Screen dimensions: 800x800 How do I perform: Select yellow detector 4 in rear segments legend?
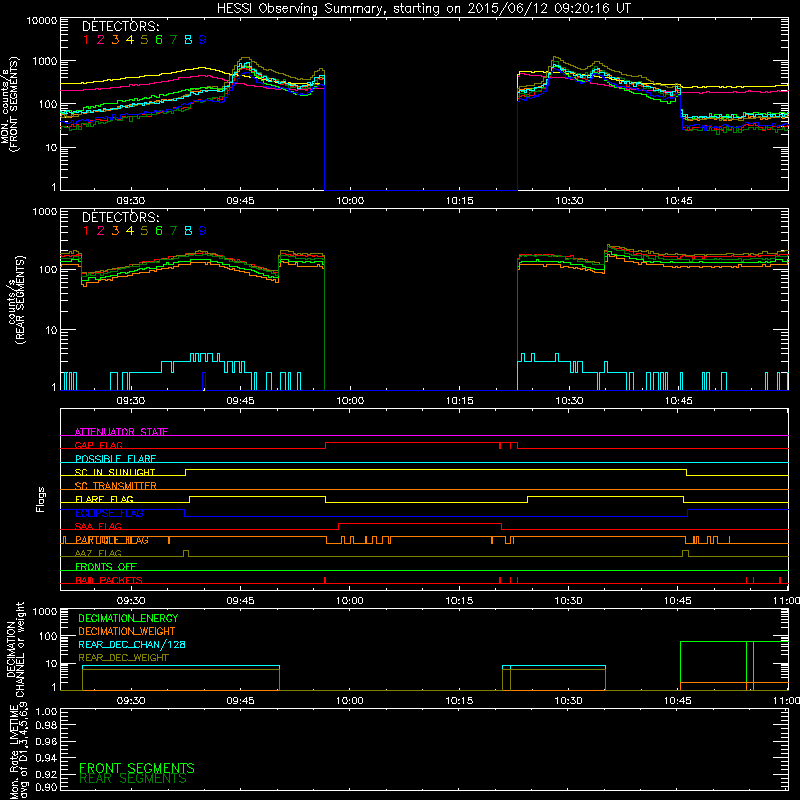(130, 231)
